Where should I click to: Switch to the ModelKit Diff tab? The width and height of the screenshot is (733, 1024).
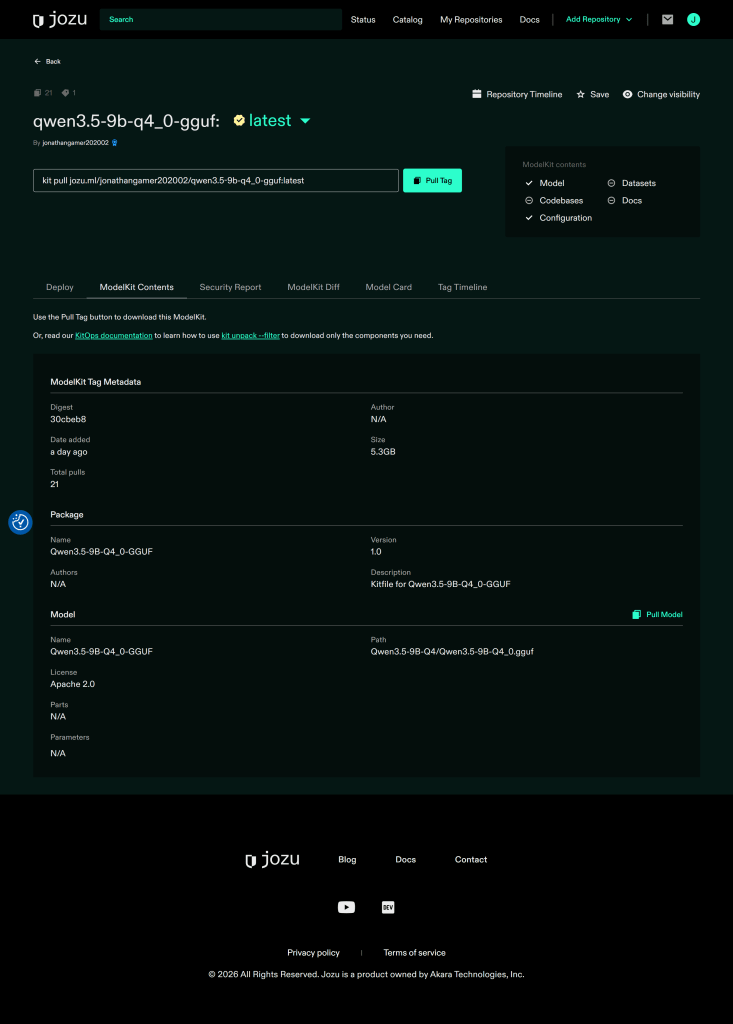tap(314, 287)
